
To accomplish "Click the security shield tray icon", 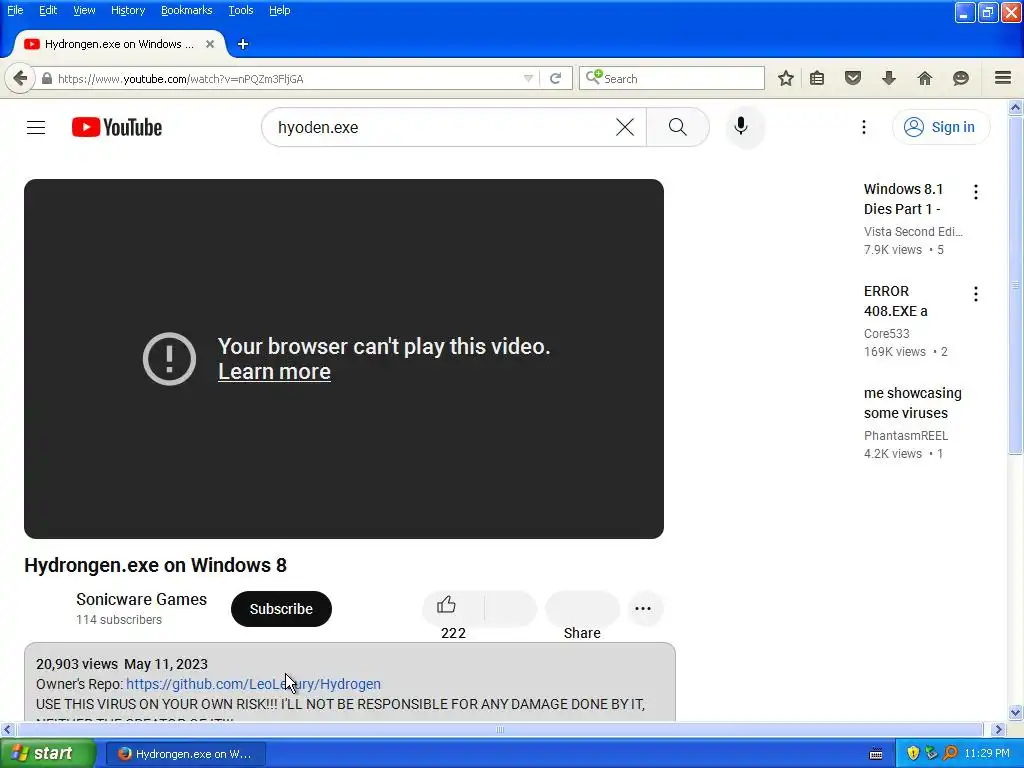I will point(912,753).
